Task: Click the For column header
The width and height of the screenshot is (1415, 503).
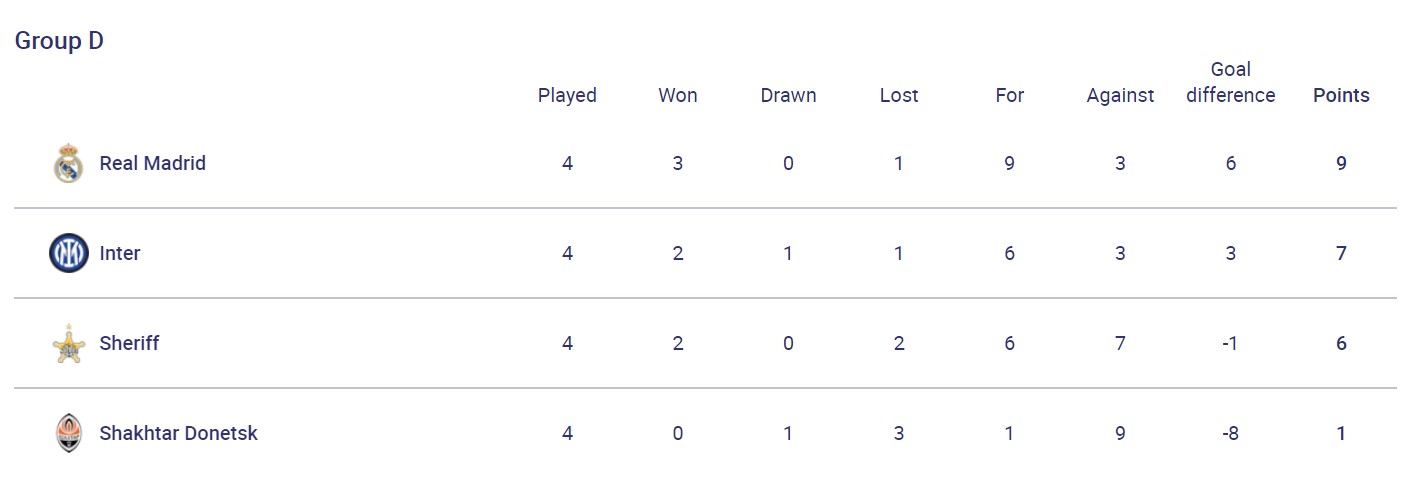Action: pyautogui.click(x=1009, y=95)
